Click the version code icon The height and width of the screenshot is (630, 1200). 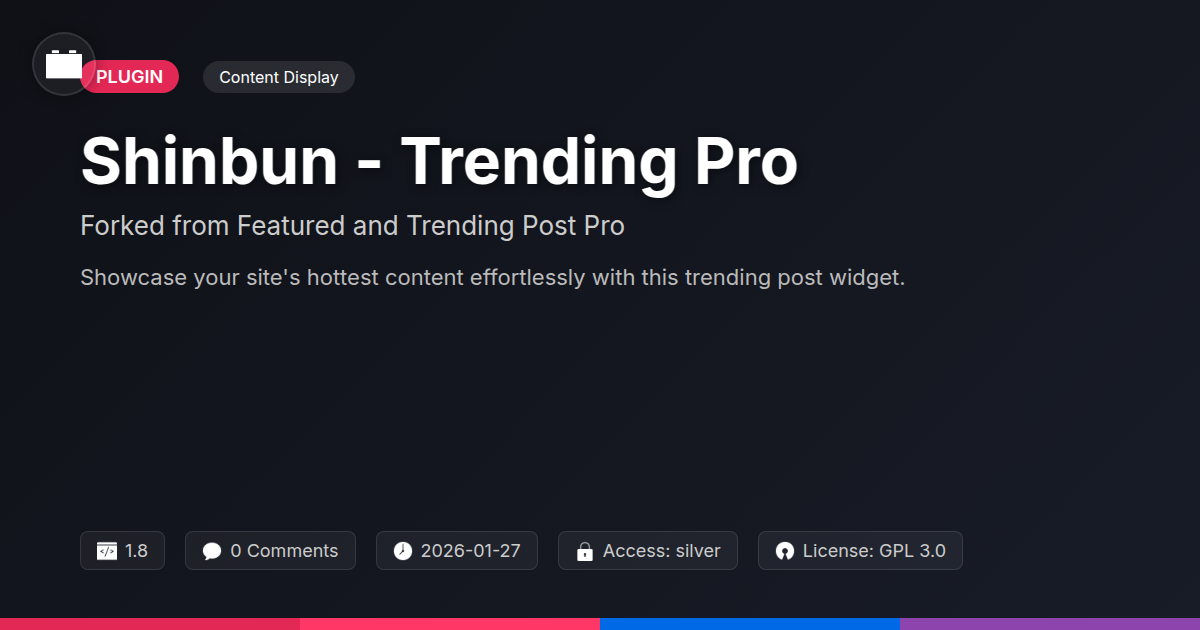click(x=107, y=551)
